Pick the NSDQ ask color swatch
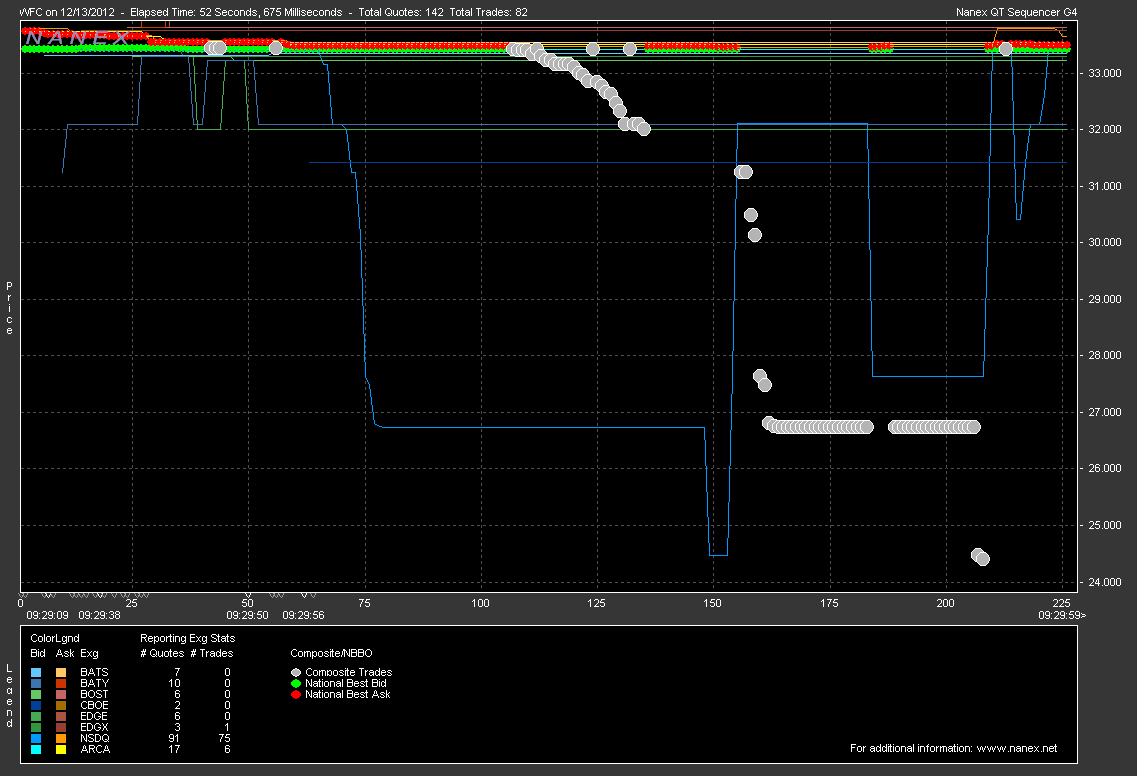The width and height of the screenshot is (1137, 776). (61, 738)
